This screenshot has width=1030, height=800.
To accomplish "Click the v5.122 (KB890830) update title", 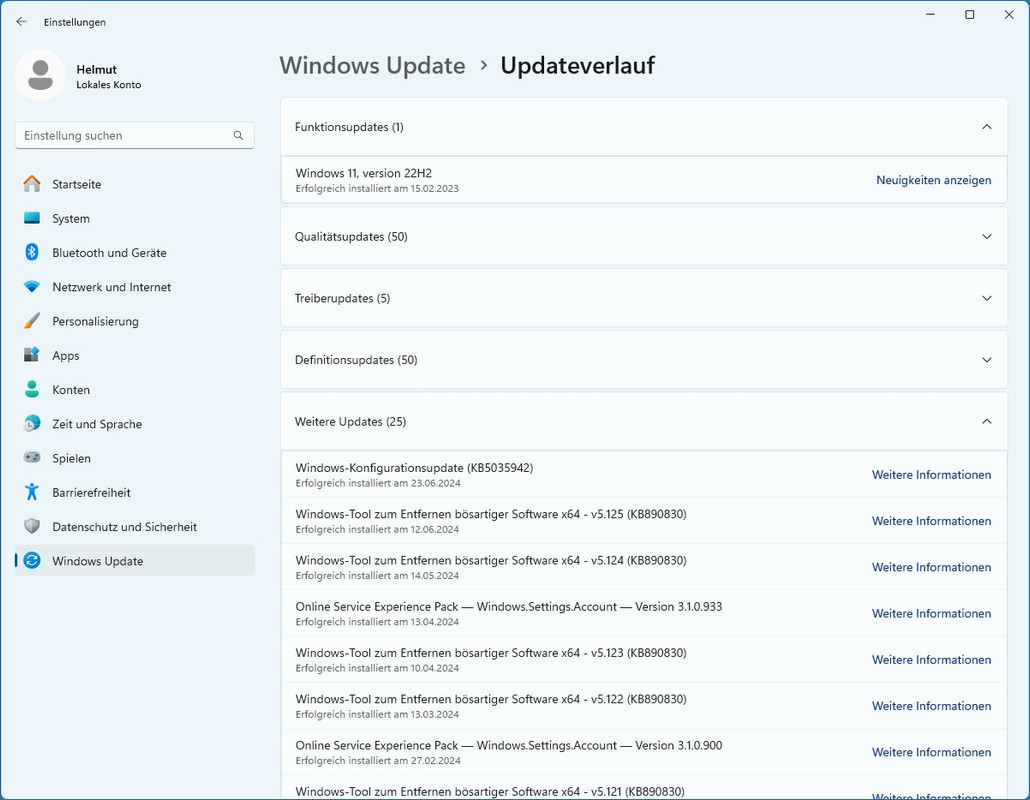I will tap(491, 699).
